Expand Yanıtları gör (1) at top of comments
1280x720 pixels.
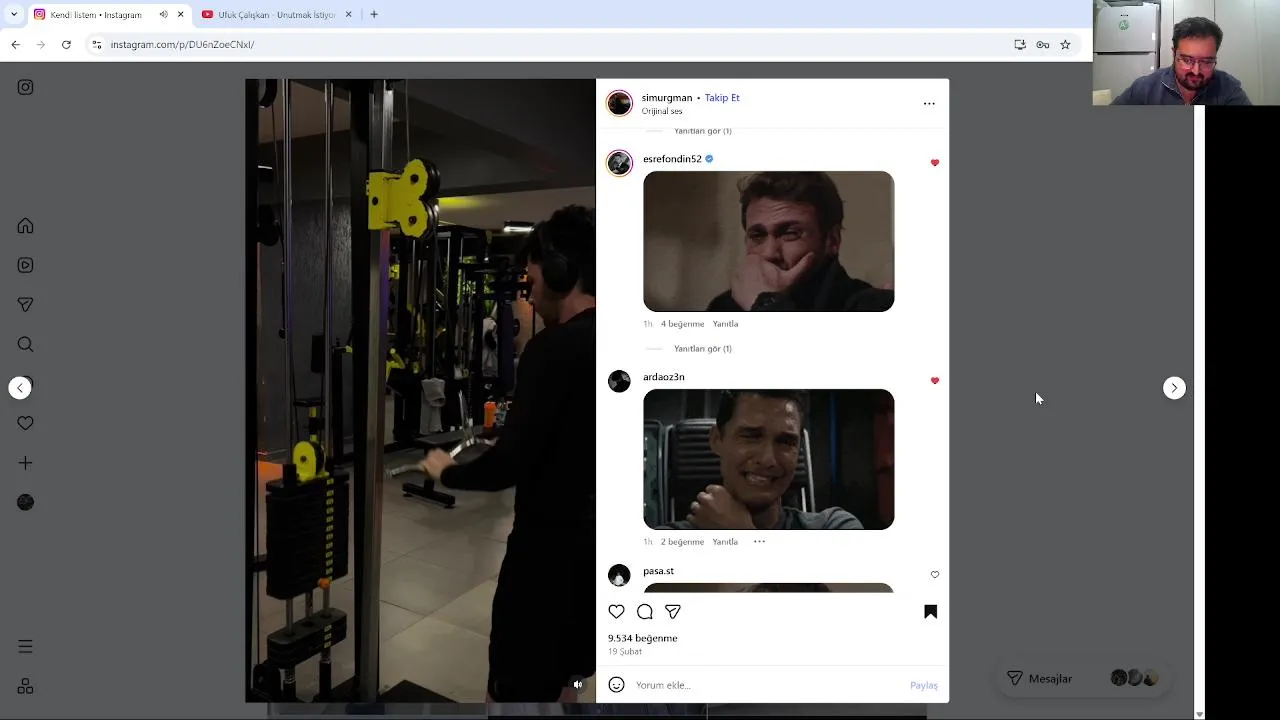point(703,131)
